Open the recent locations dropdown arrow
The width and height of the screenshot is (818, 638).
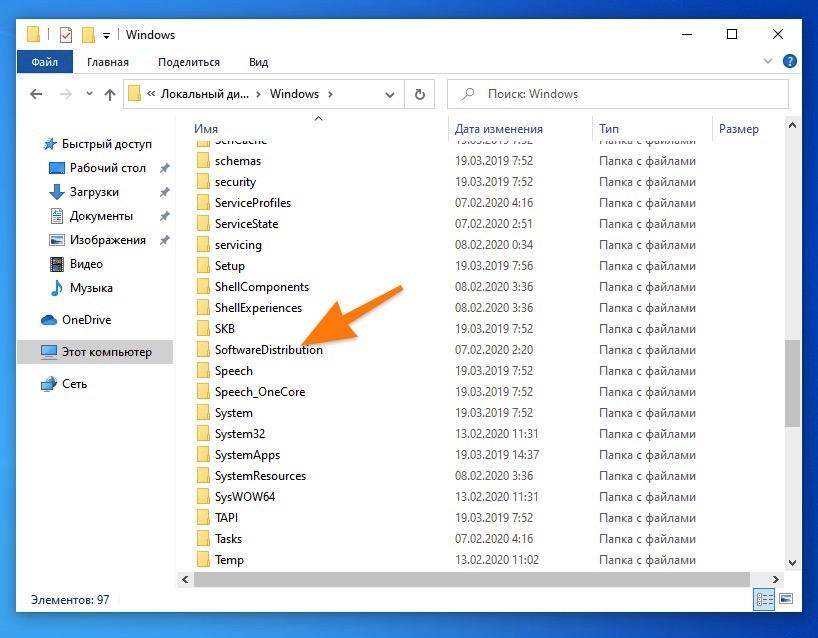pos(89,94)
